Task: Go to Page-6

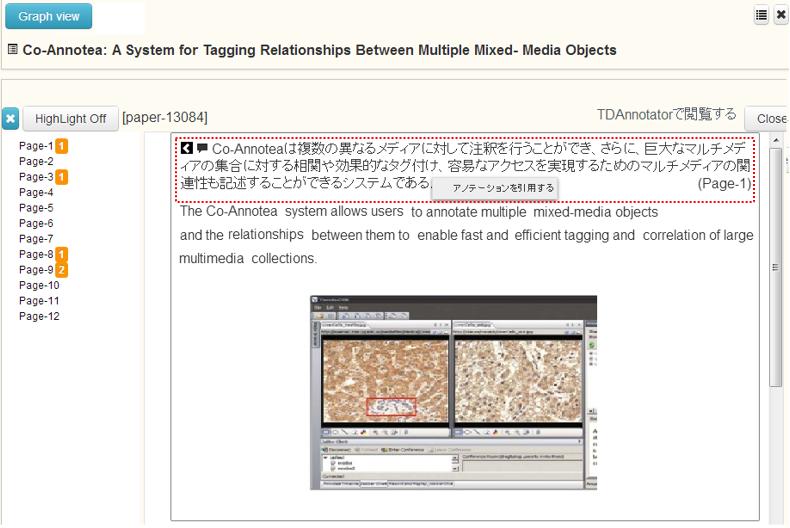Action: [36, 223]
